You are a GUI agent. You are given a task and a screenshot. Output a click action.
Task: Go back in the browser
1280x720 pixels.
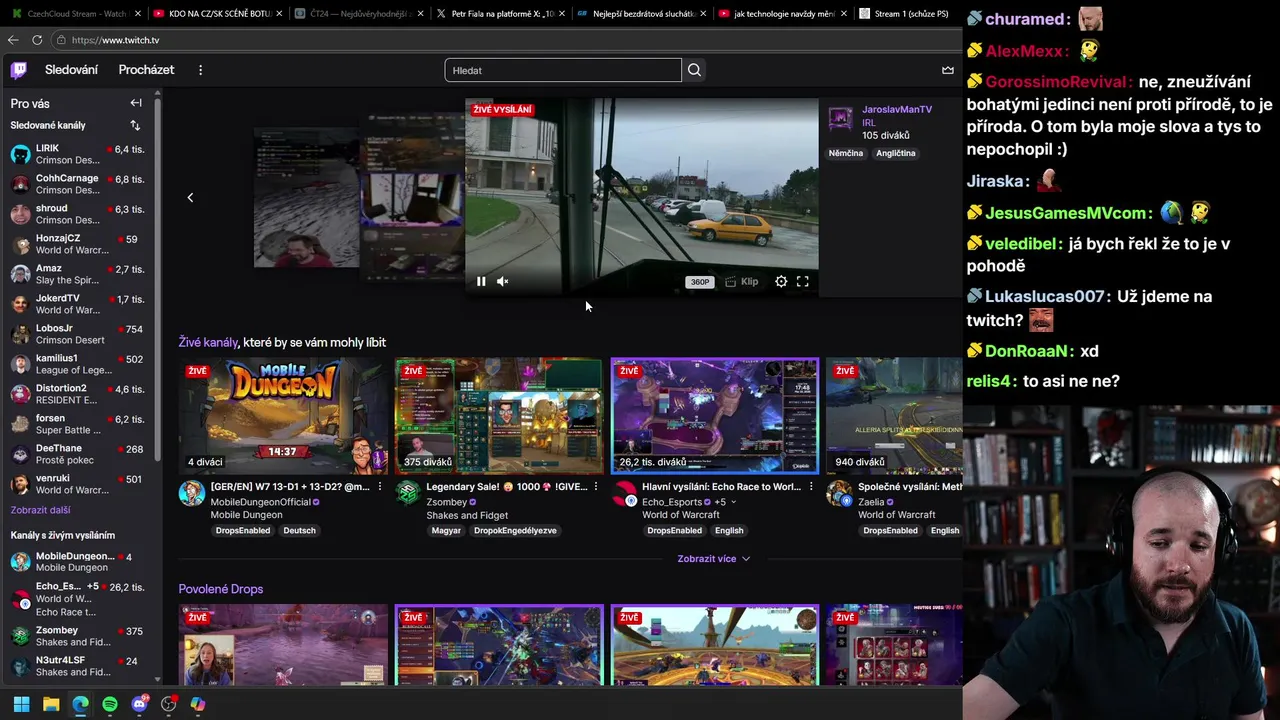click(x=13, y=40)
